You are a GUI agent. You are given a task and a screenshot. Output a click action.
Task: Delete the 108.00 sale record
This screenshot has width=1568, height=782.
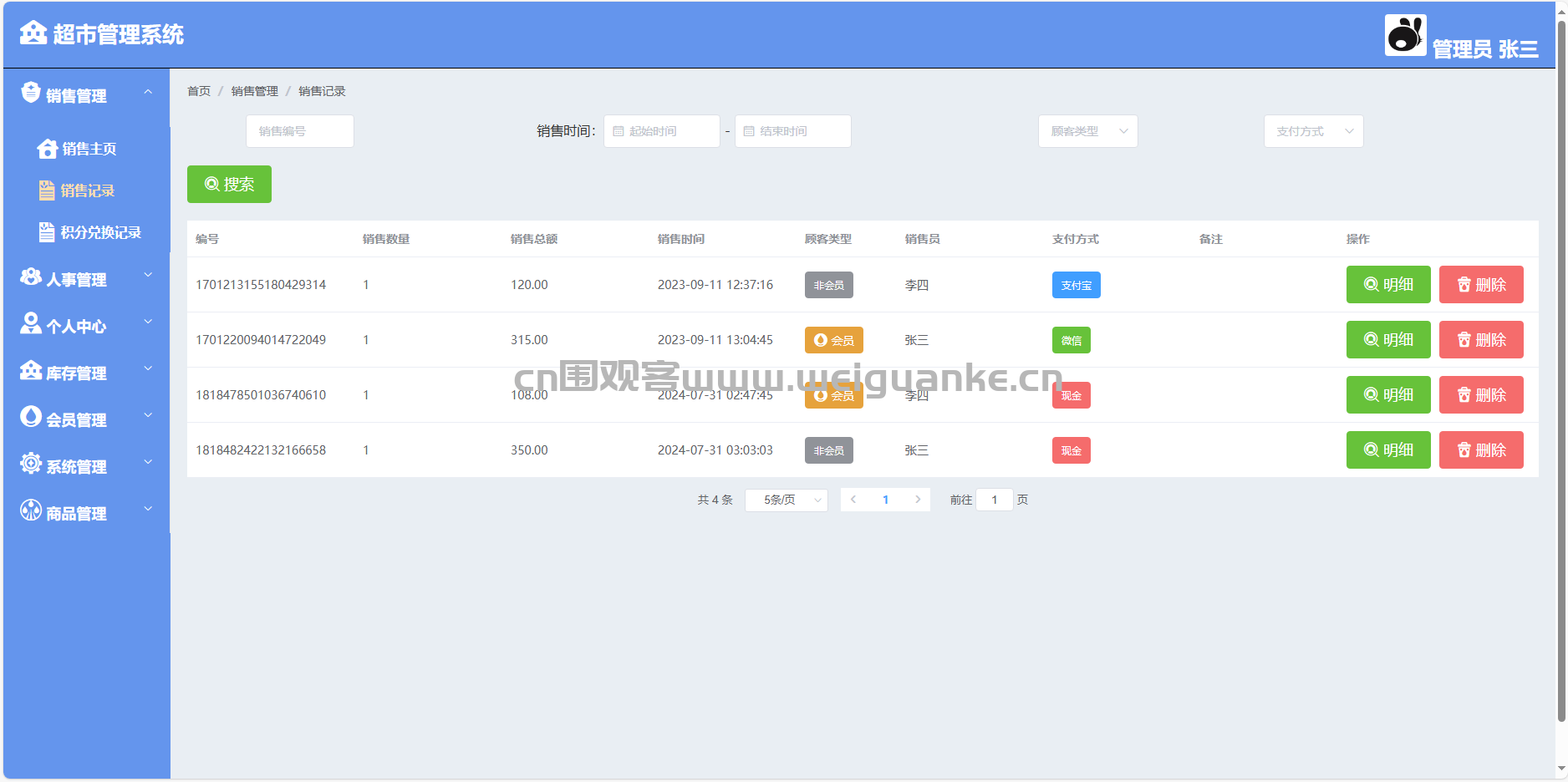1481,394
